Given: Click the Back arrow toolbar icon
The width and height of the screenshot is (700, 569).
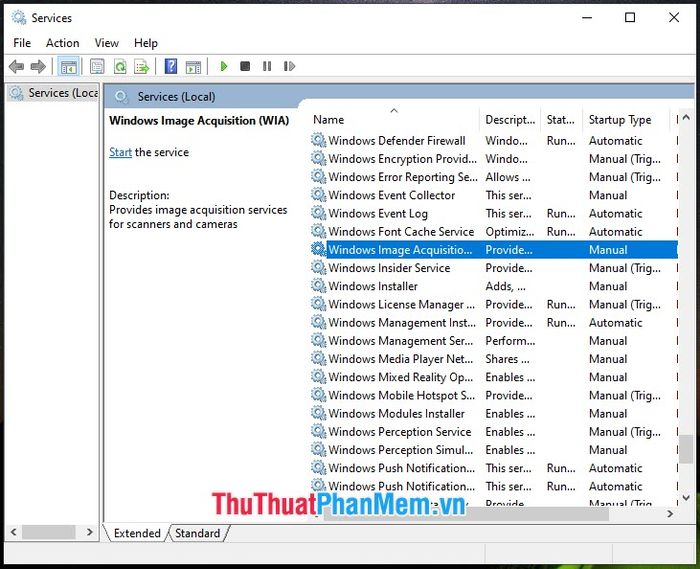Looking at the screenshot, I should pyautogui.click(x=17, y=66).
